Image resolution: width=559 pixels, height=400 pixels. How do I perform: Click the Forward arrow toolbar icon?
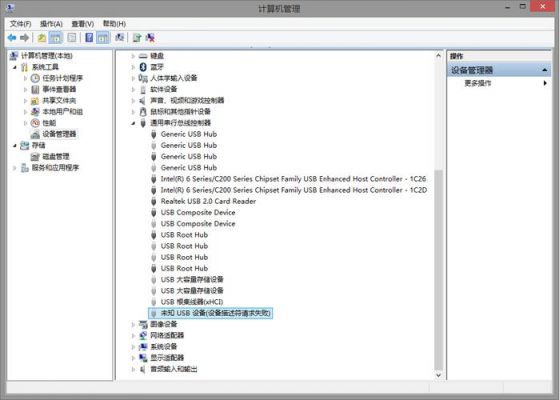coord(25,37)
